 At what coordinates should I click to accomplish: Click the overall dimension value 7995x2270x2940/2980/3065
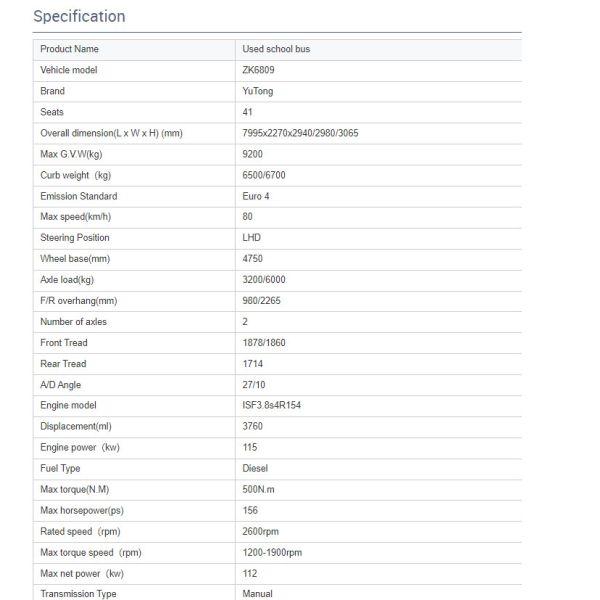tap(300, 133)
